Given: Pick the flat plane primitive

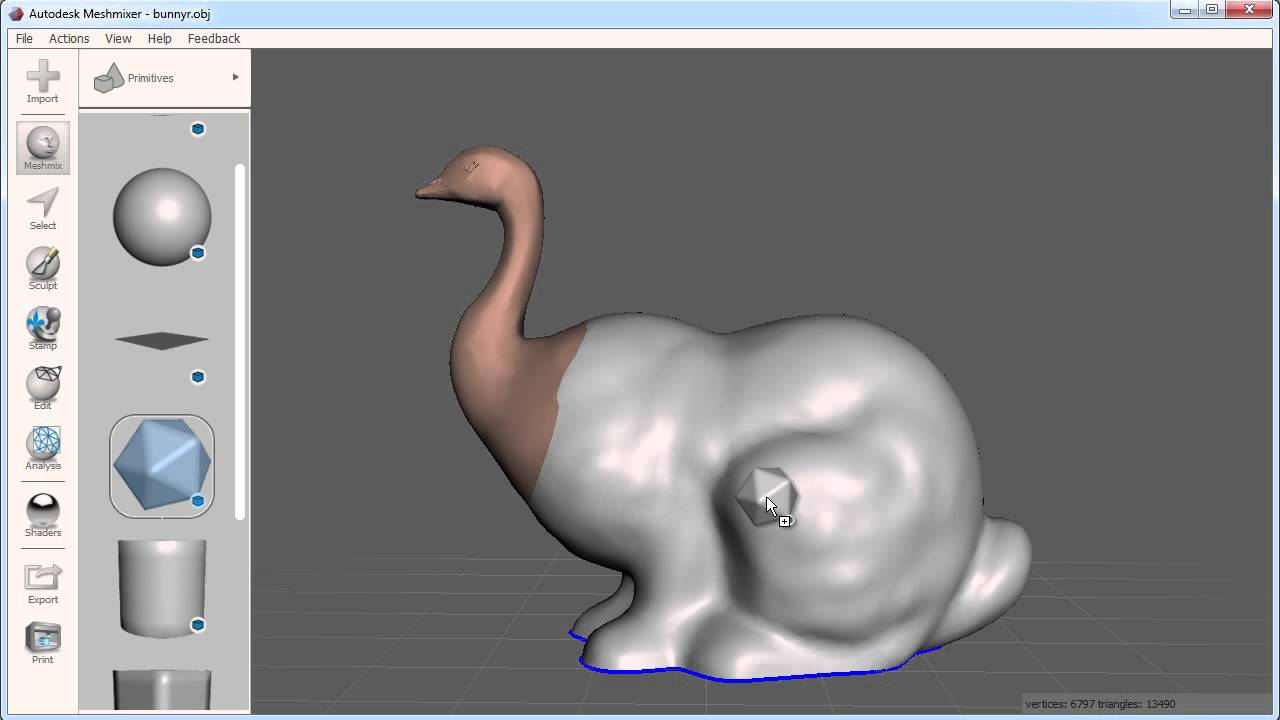Looking at the screenshot, I should tap(162, 341).
